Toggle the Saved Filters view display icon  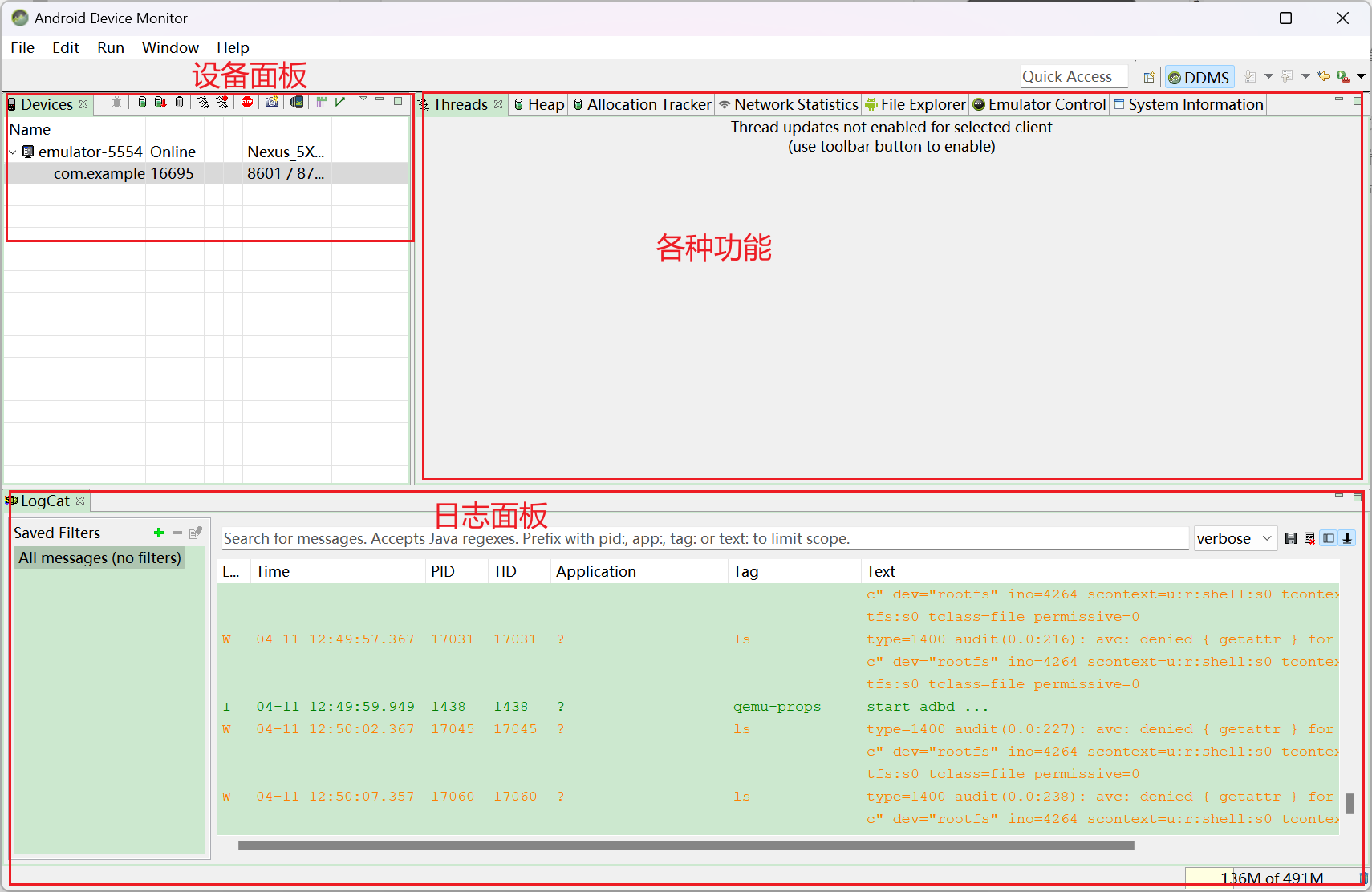pyautogui.click(x=1329, y=538)
